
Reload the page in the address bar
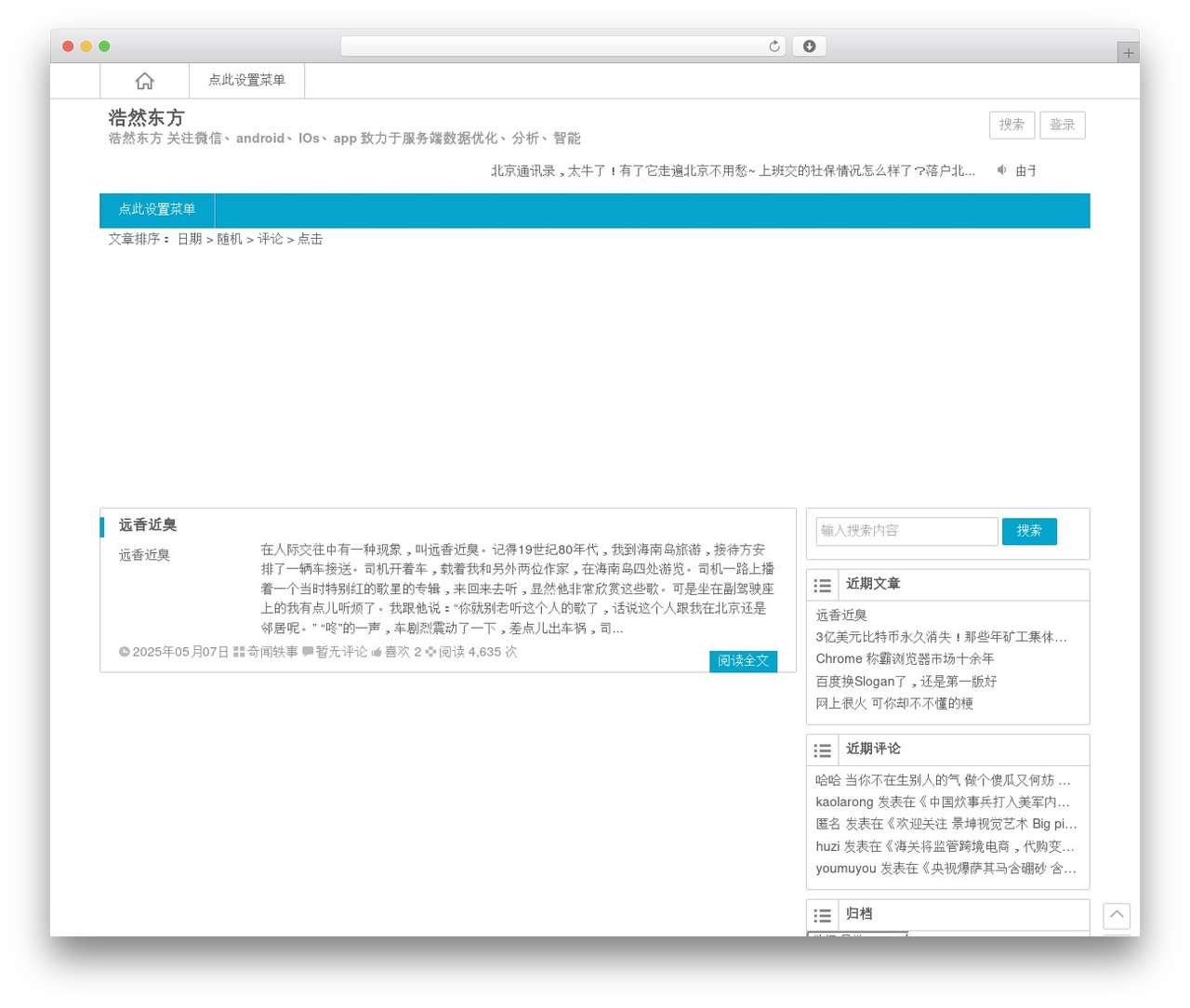click(x=773, y=46)
